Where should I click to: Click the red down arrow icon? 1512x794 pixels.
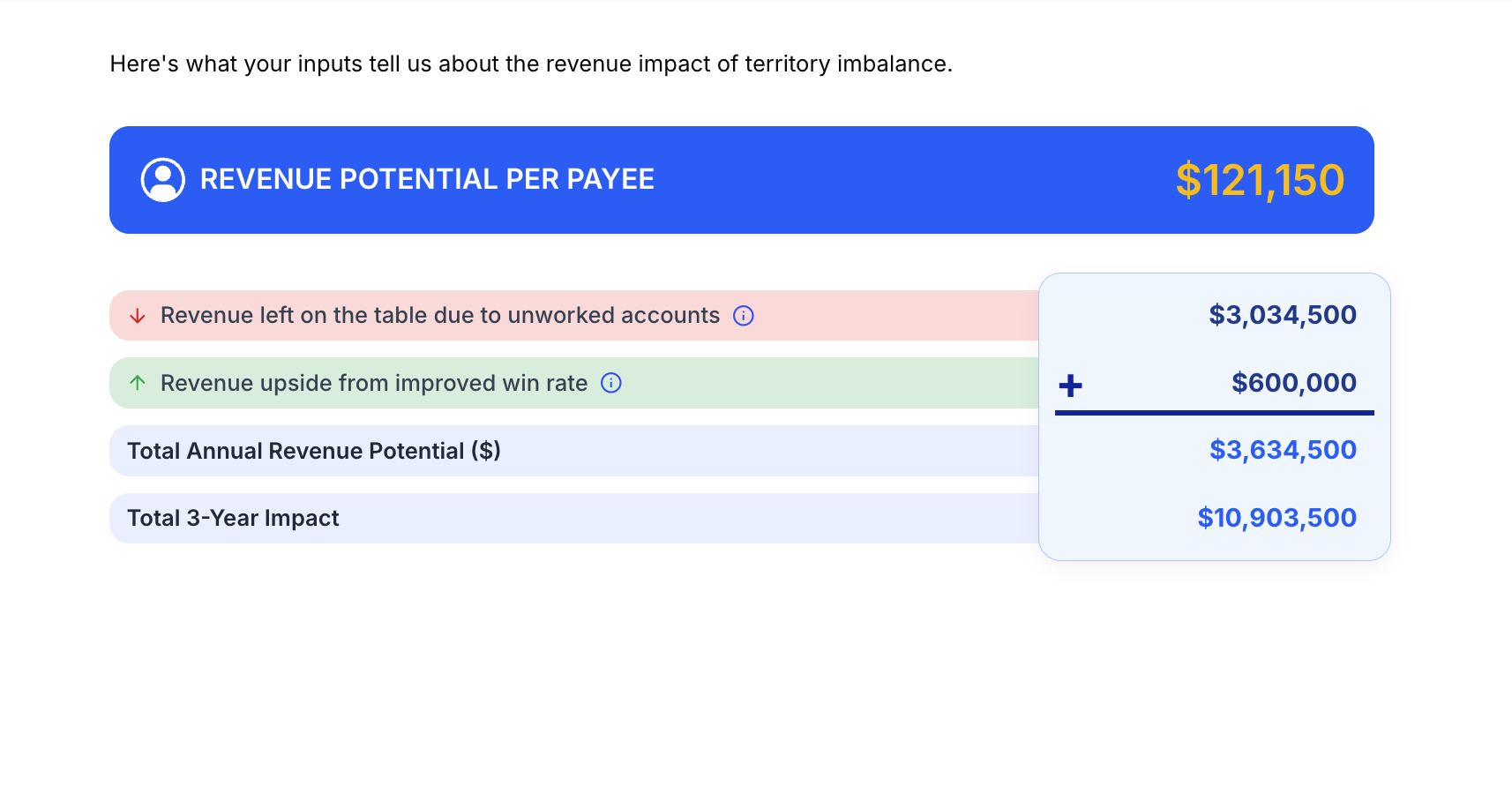click(138, 316)
